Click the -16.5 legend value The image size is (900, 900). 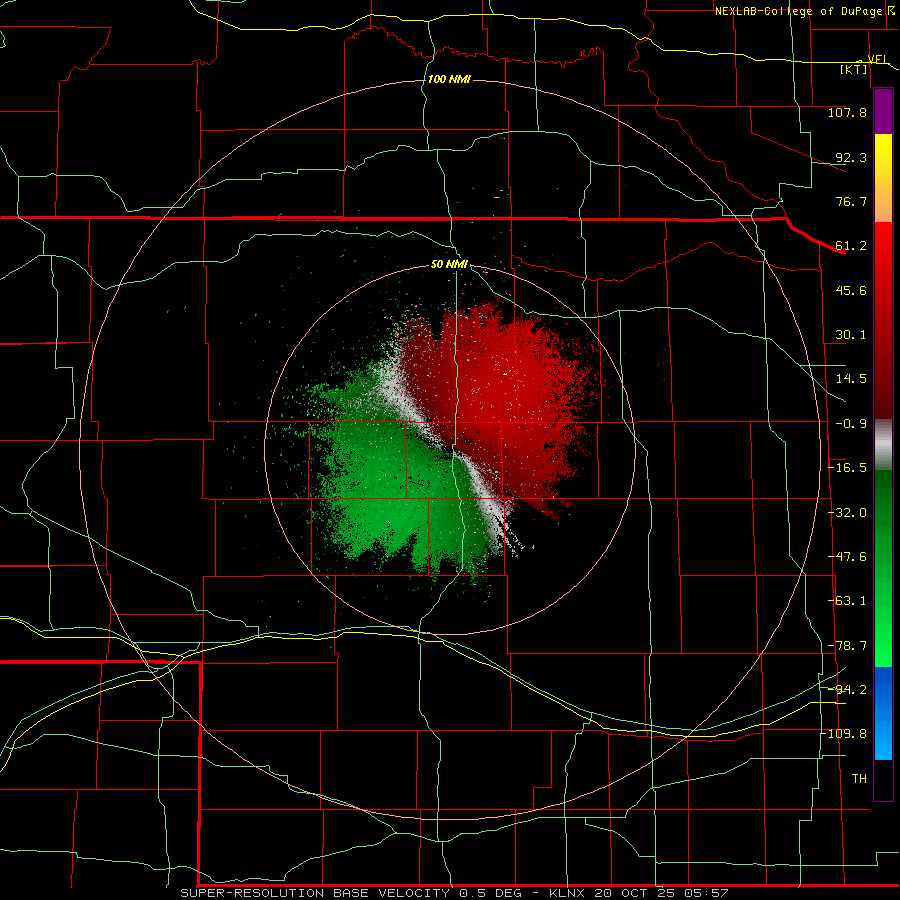pyautogui.click(x=847, y=468)
